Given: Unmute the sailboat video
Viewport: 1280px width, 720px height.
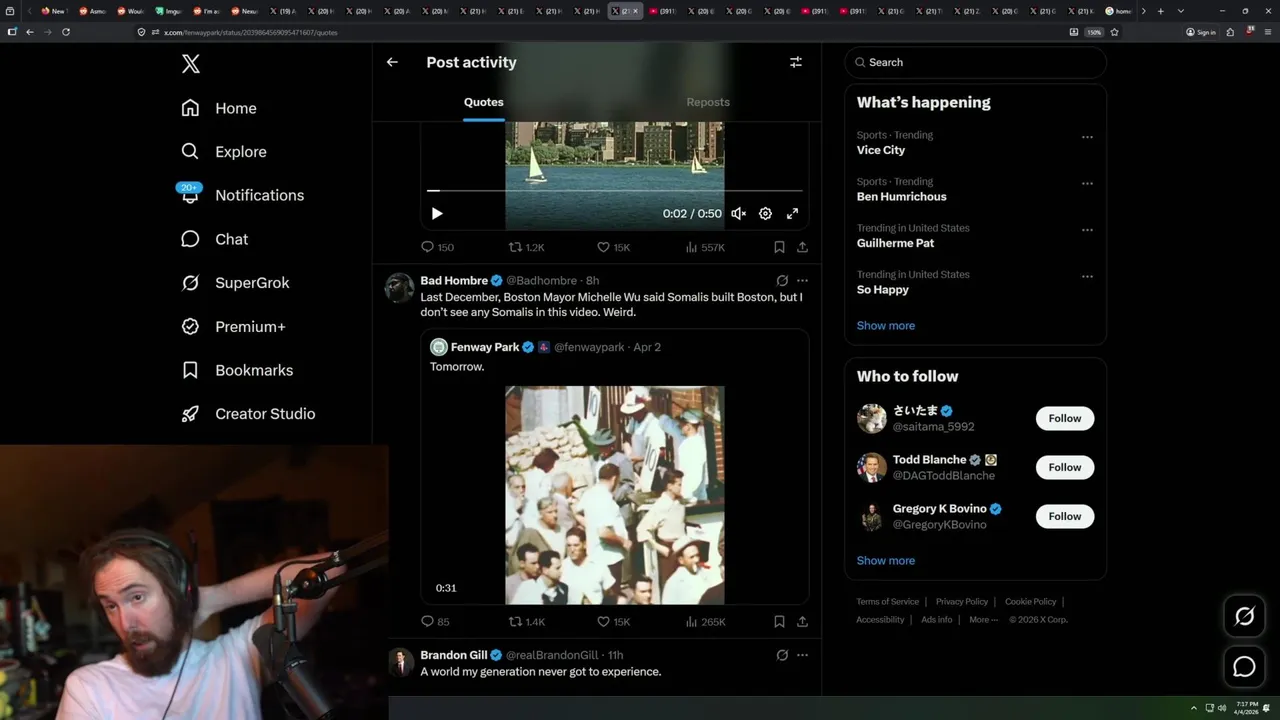Looking at the screenshot, I should pyautogui.click(x=738, y=213).
